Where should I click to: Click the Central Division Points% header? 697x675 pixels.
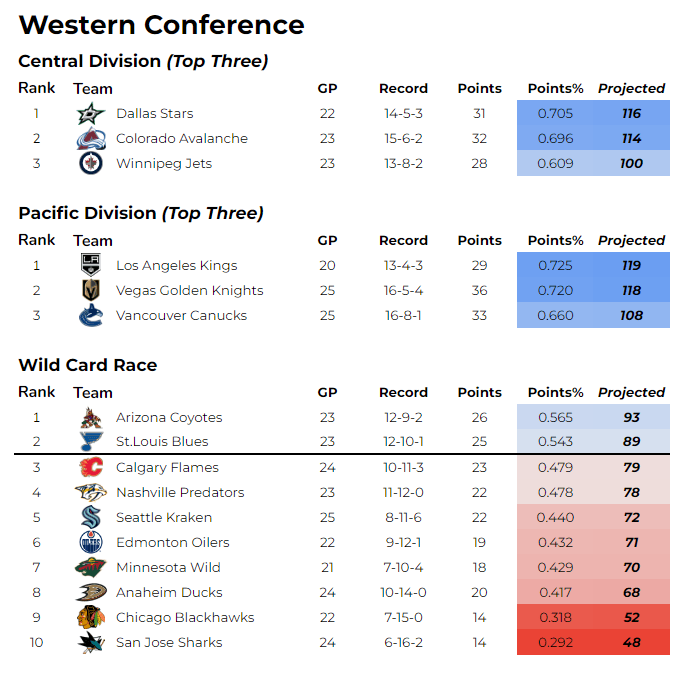(555, 88)
